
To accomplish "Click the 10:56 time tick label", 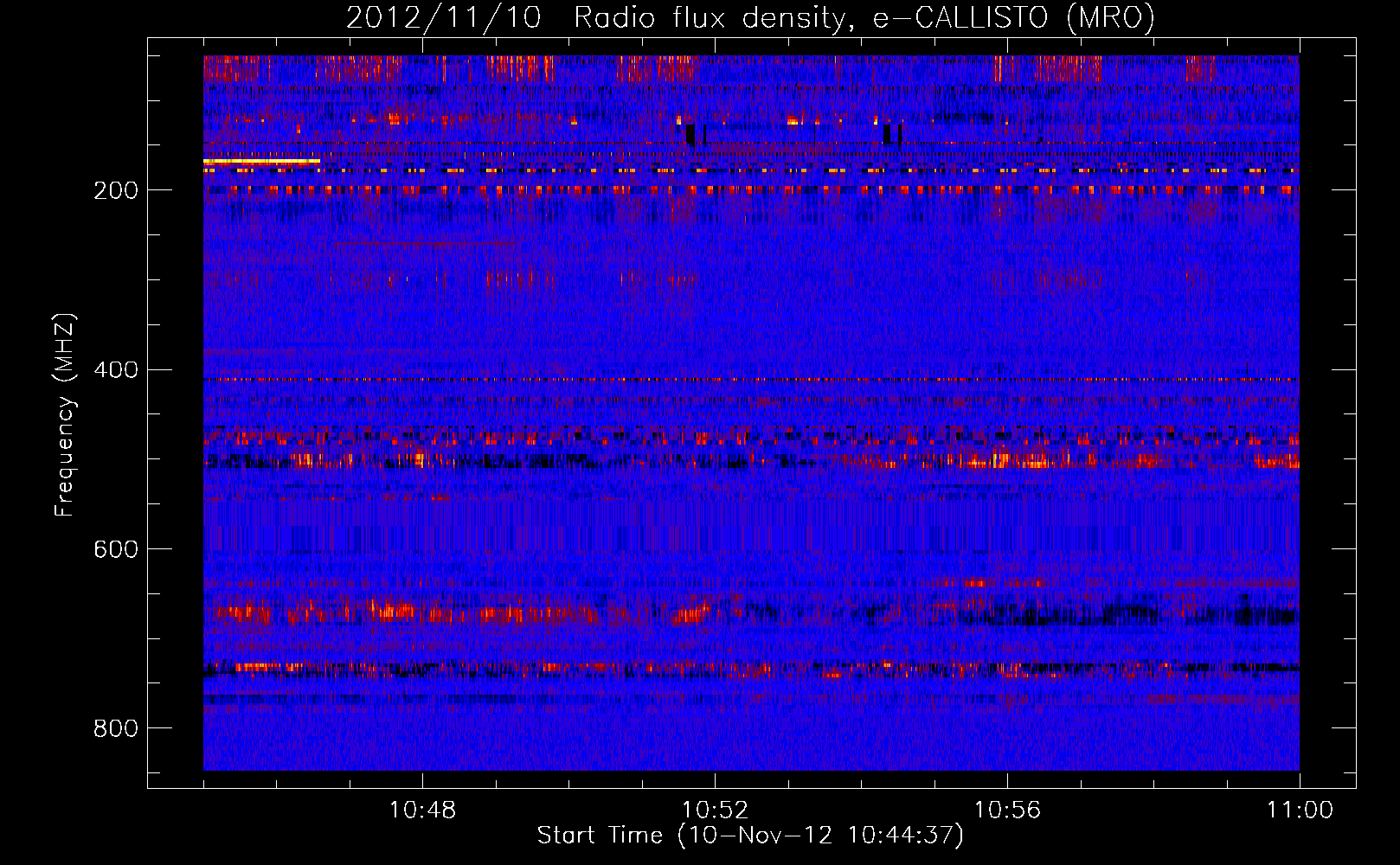I will [1007, 811].
